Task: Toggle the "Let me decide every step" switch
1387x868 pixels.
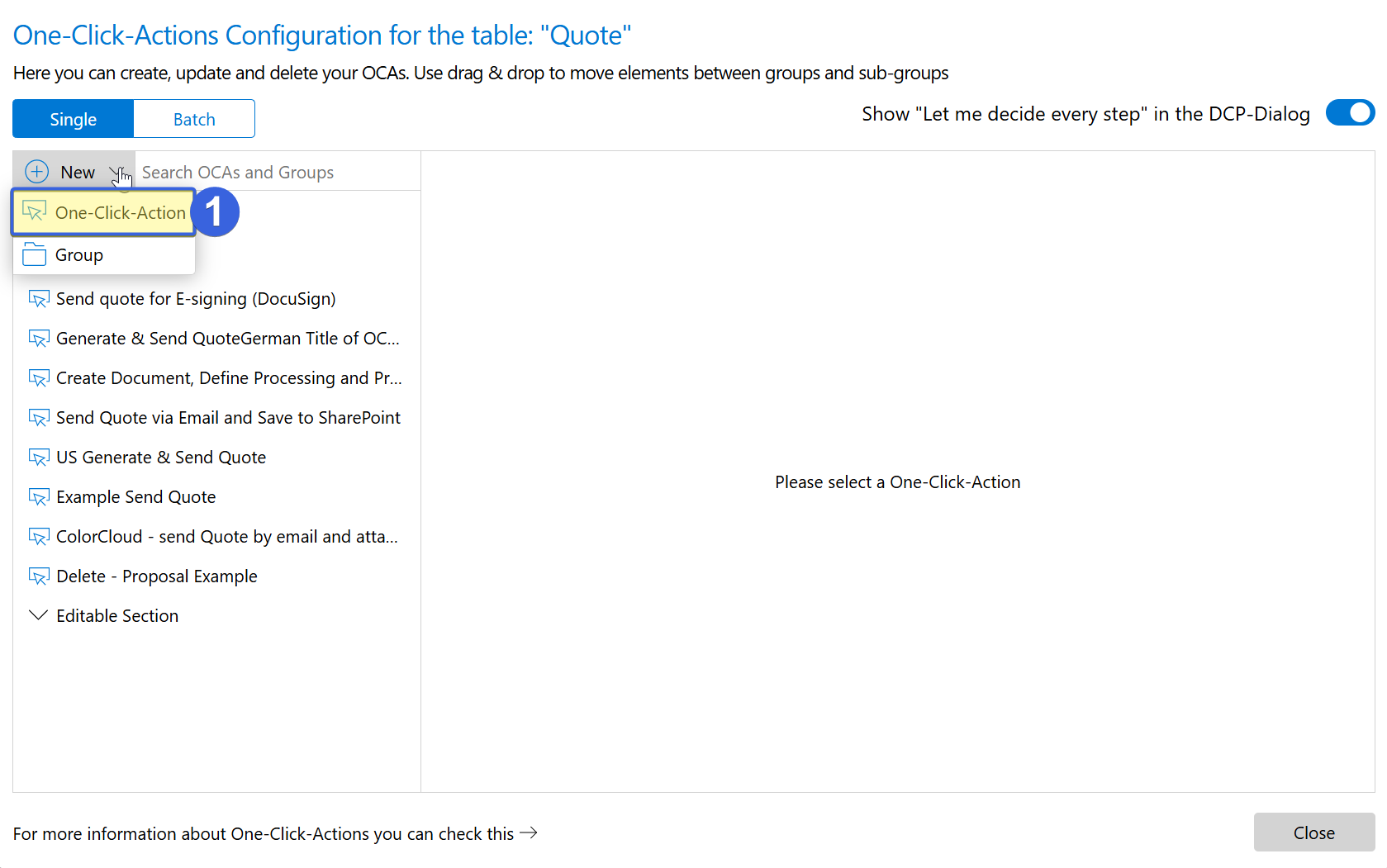Action: tap(1350, 113)
